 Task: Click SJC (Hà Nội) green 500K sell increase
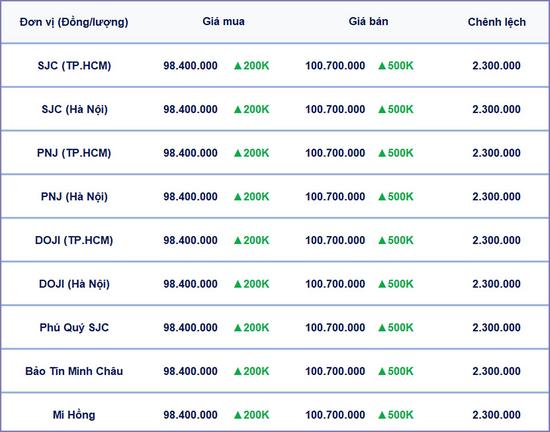[396, 109]
